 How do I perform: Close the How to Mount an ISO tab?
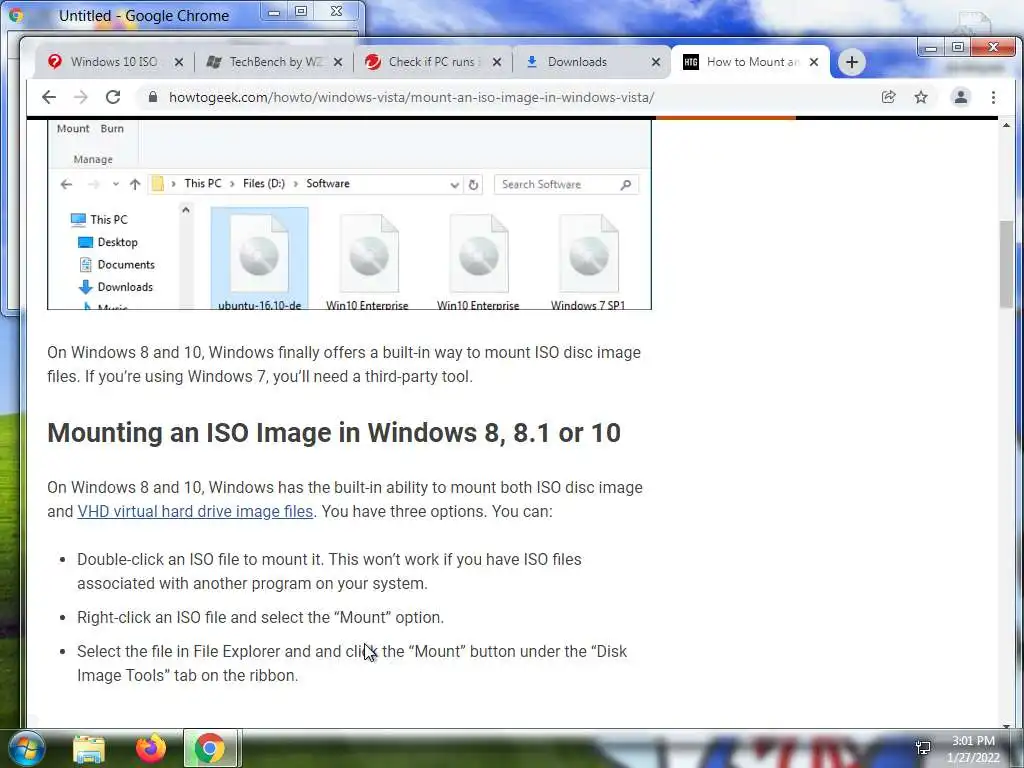click(x=814, y=62)
